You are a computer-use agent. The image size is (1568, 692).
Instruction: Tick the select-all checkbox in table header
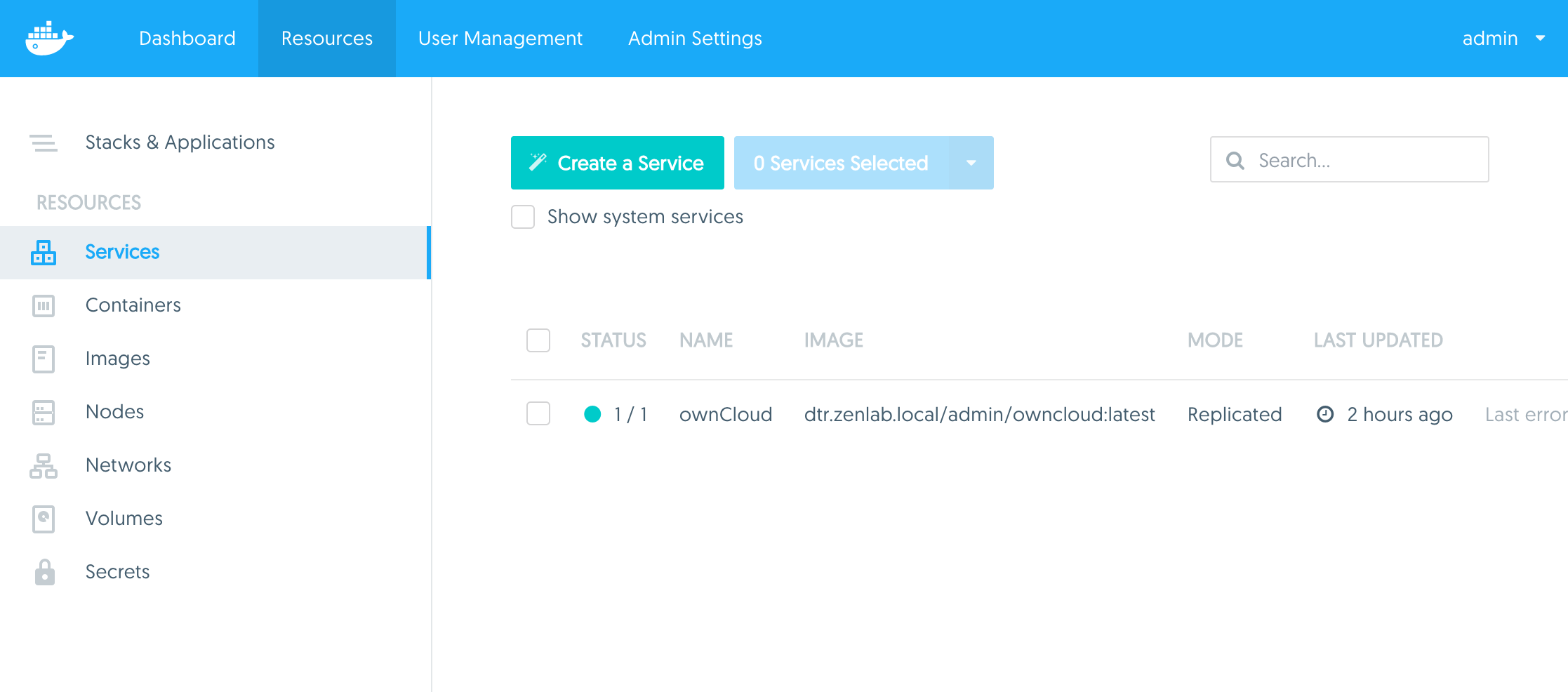[x=538, y=340]
